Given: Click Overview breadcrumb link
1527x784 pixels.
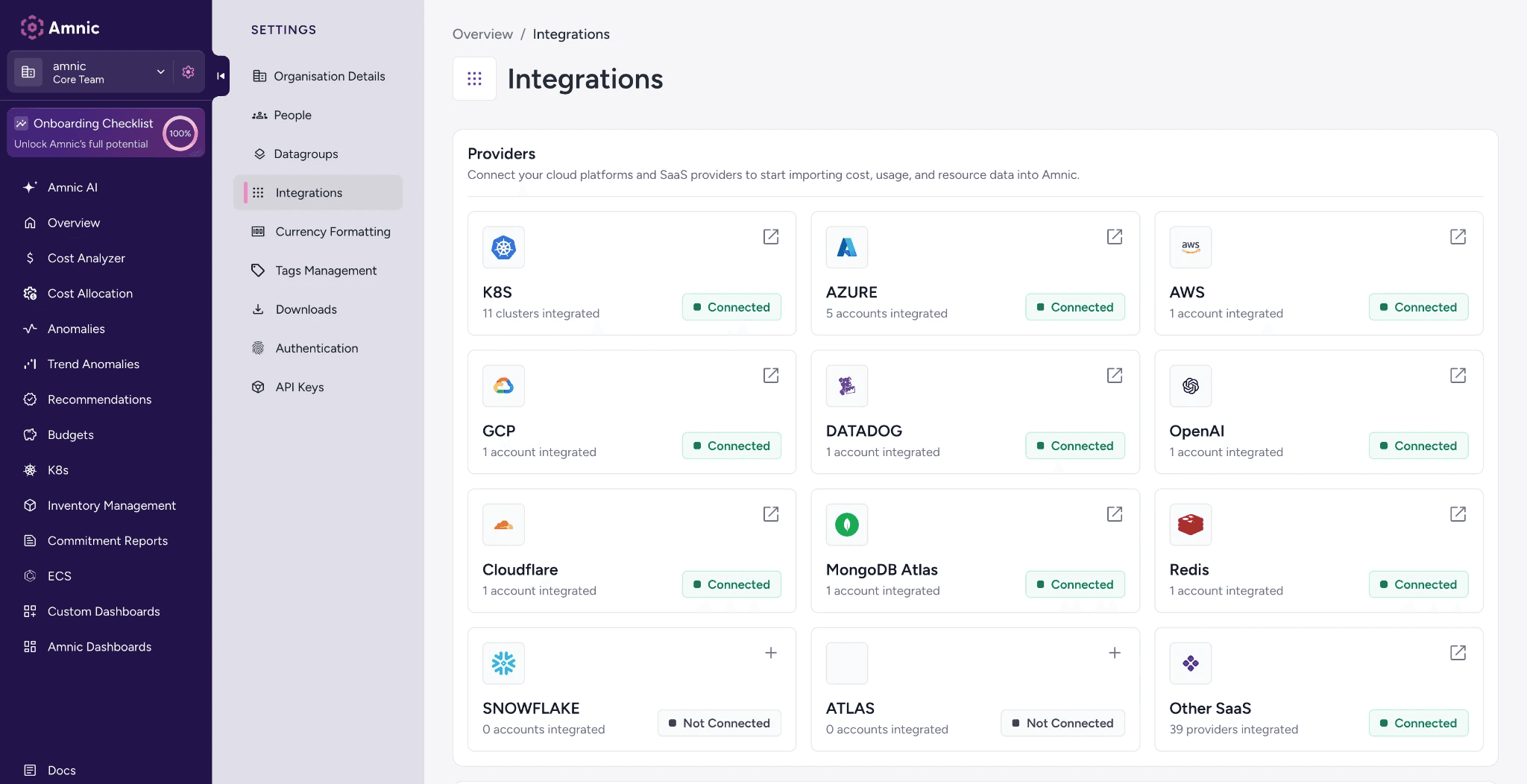Looking at the screenshot, I should pos(482,34).
